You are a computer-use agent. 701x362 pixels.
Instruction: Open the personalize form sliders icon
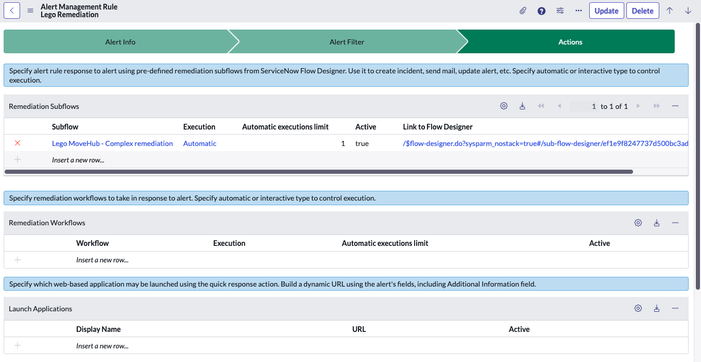click(x=560, y=11)
